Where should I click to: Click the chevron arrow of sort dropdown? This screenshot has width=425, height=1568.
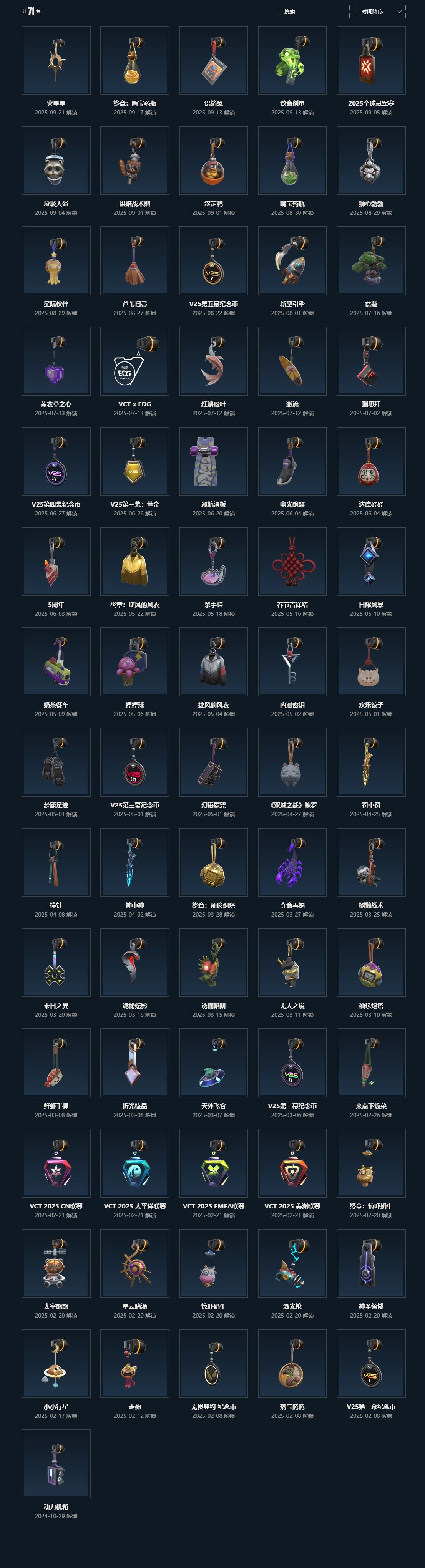pos(399,12)
